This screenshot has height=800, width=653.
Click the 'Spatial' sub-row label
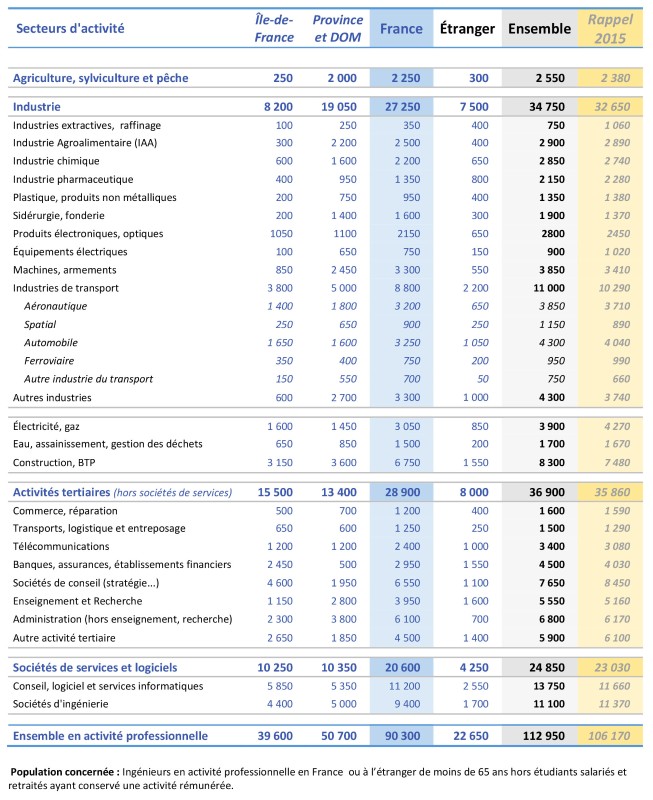(40, 324)
